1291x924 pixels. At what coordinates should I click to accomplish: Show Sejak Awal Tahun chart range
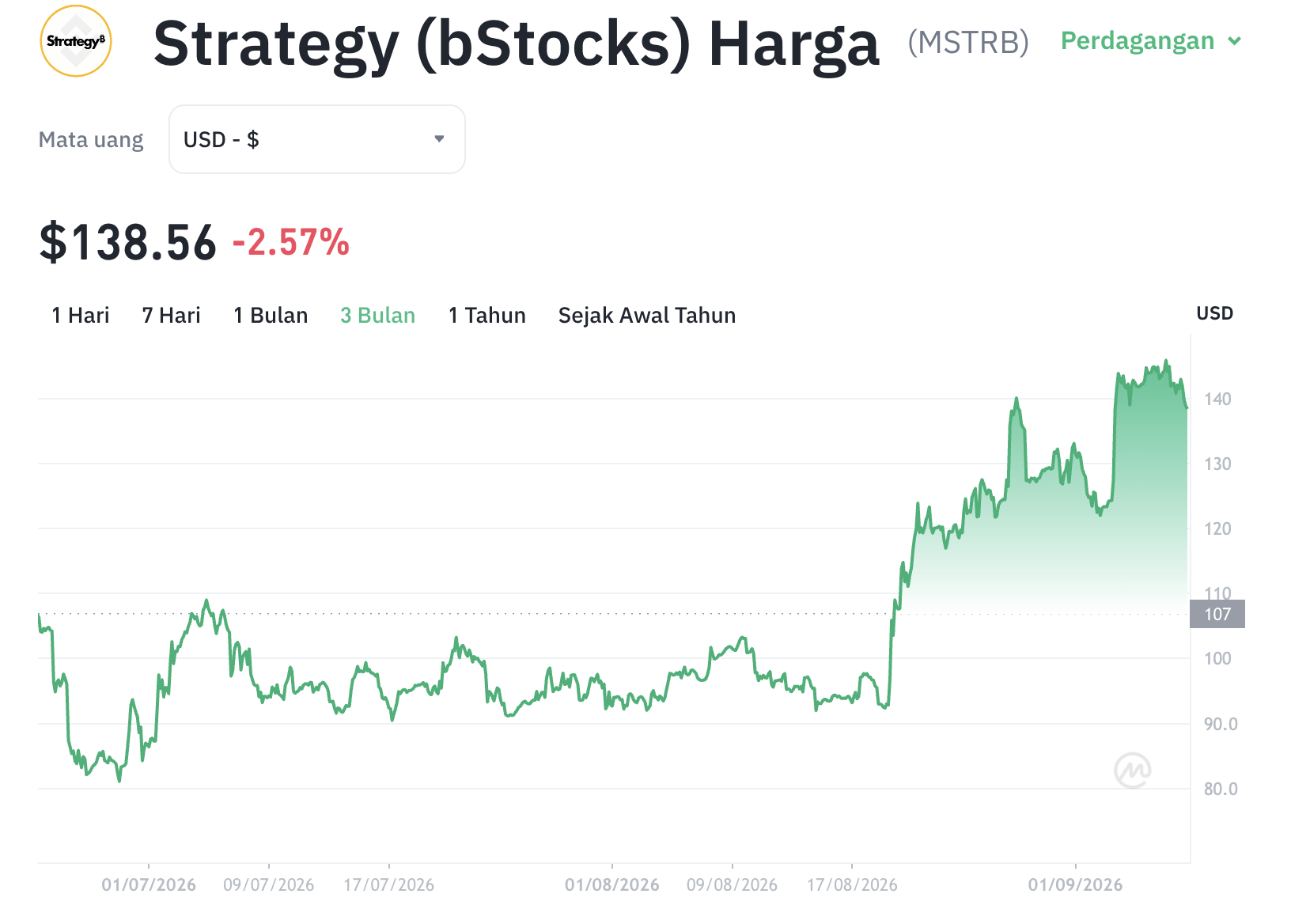tap(647, 316)
